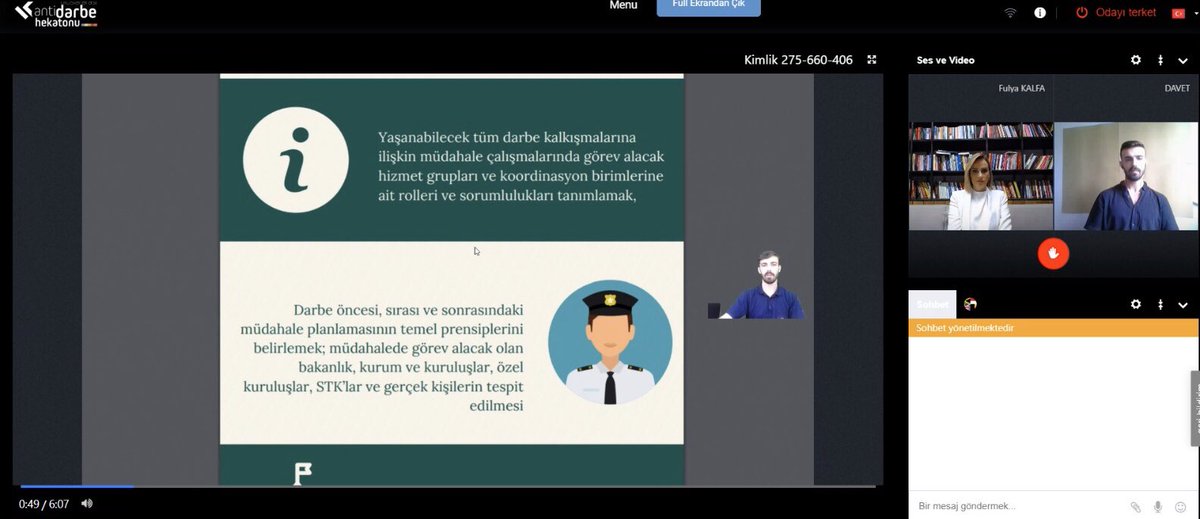Open chat panel settings gear

point(1136,305)
